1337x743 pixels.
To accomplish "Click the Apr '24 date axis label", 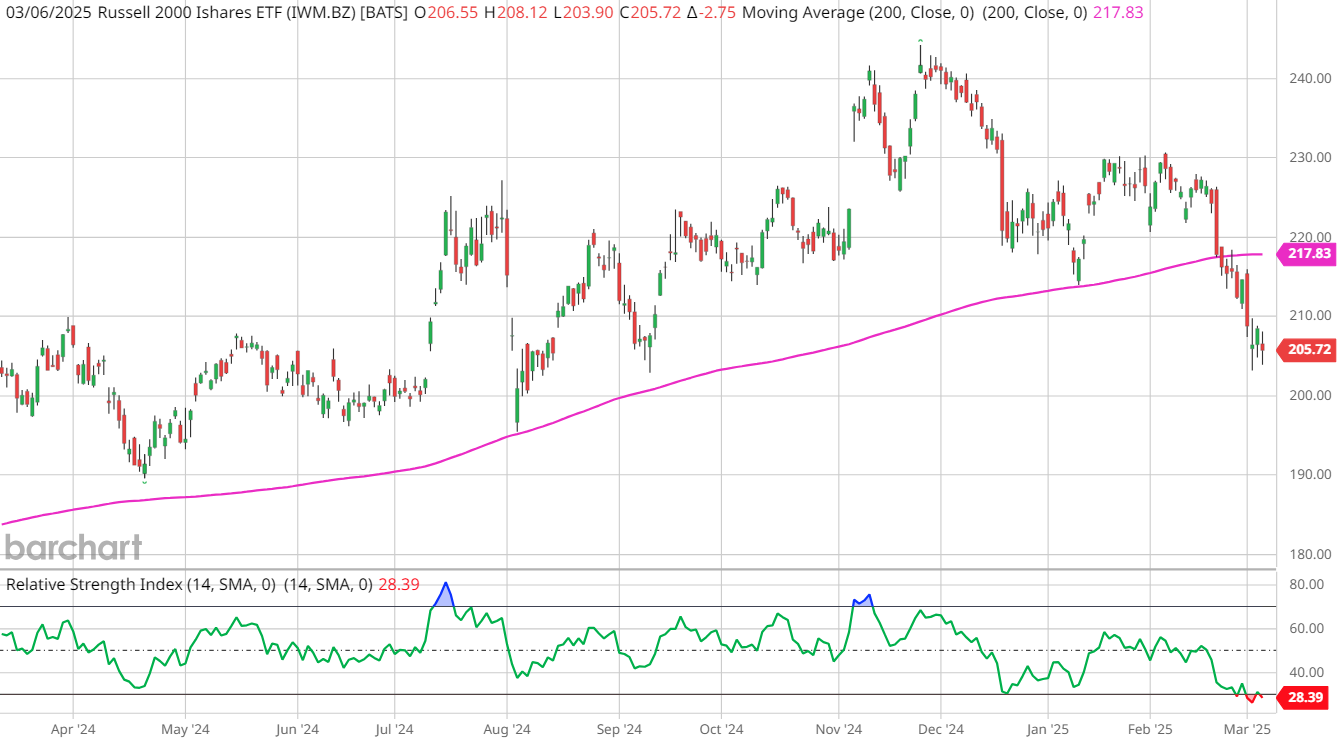I will click(73, 730).
